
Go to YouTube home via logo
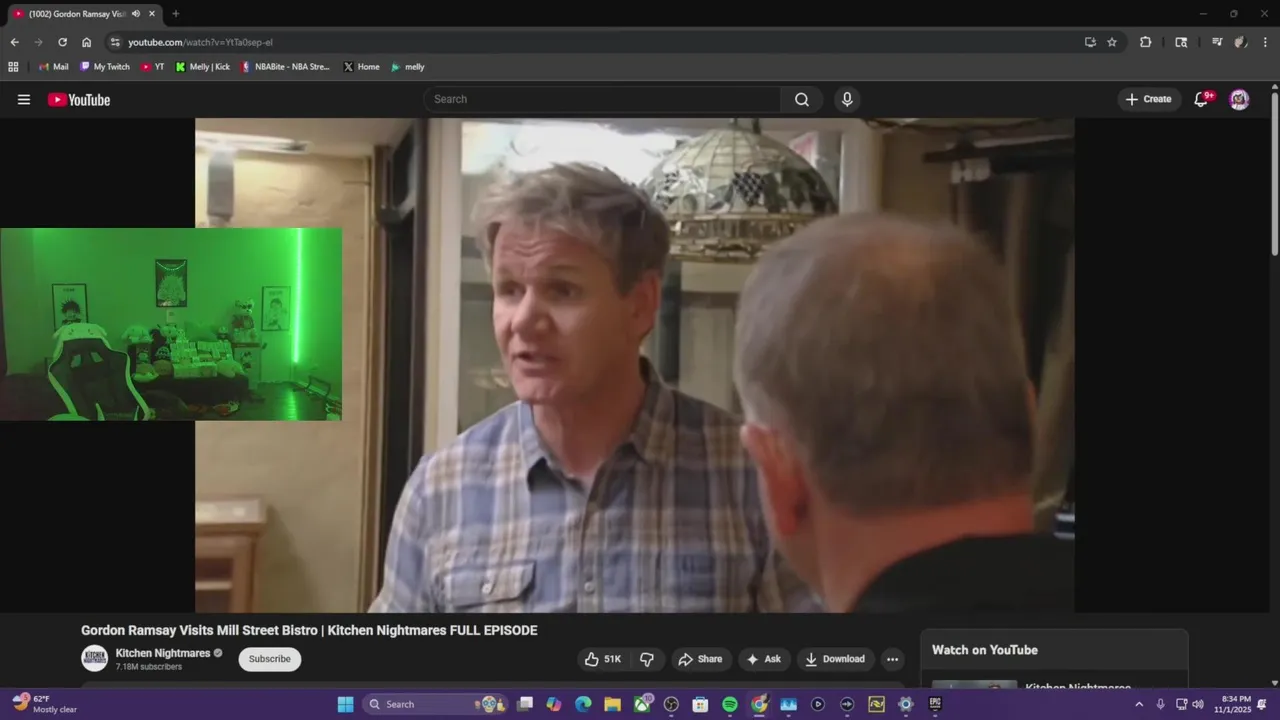point(79,99)
